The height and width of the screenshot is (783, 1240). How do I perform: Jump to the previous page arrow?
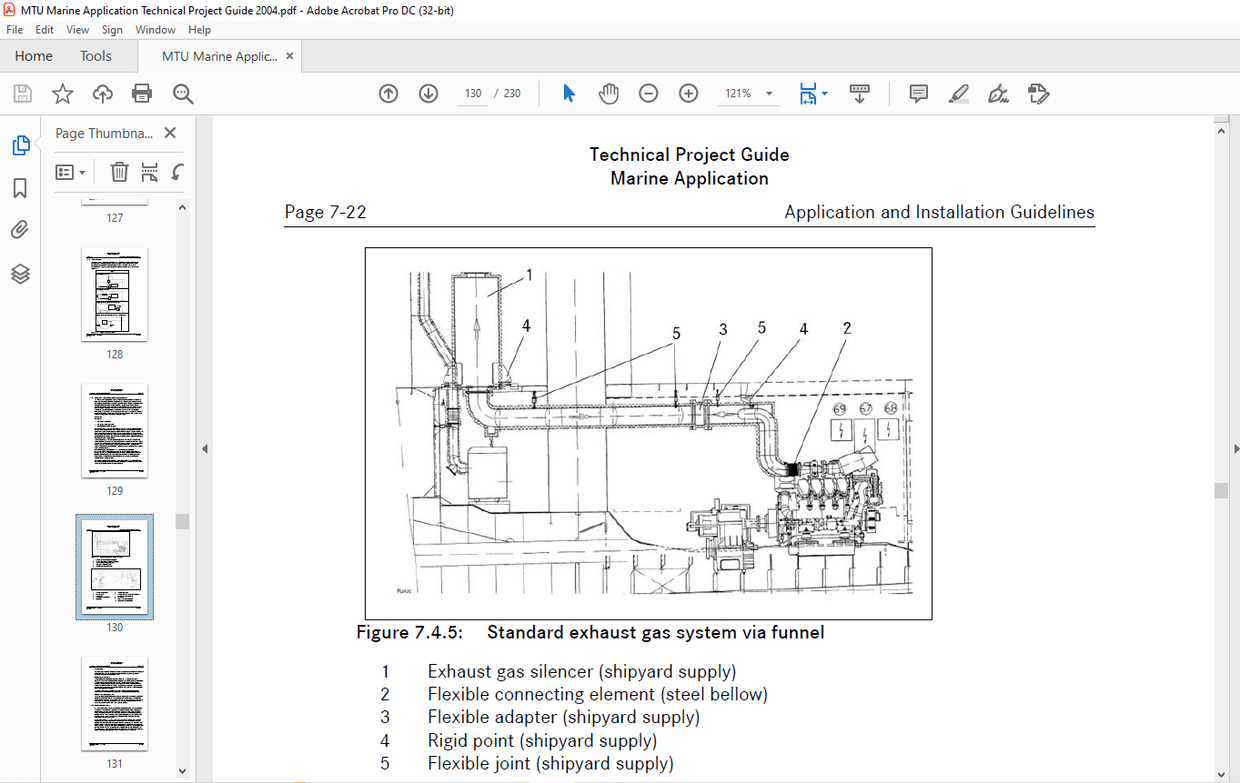pos(388,93)
